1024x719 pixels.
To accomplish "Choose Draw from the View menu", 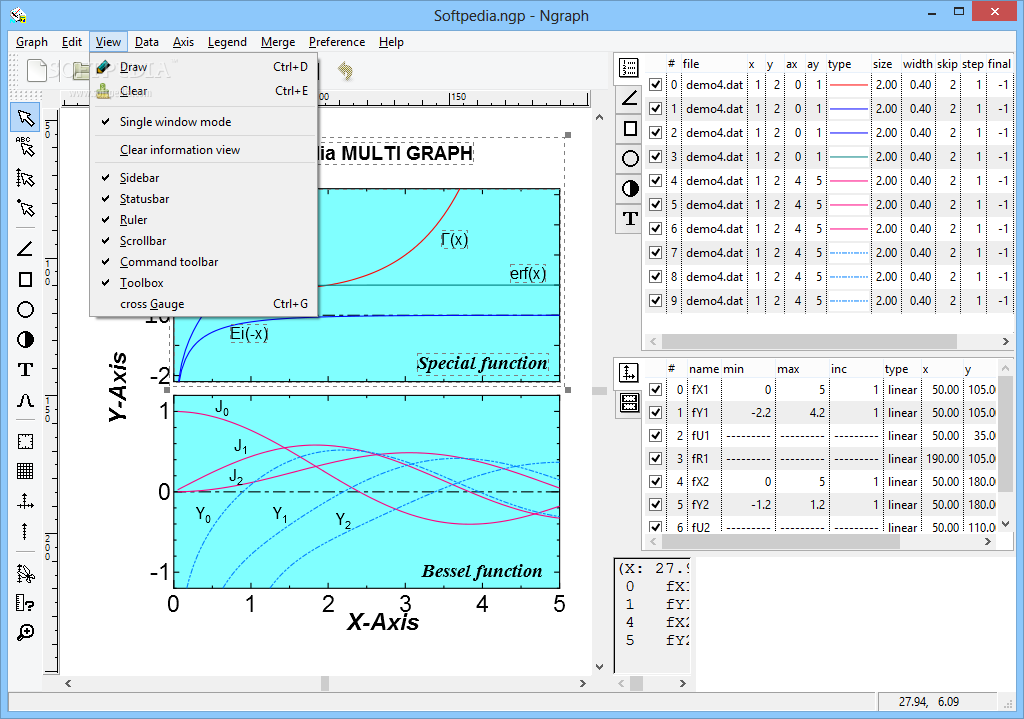I will [204, 67].
